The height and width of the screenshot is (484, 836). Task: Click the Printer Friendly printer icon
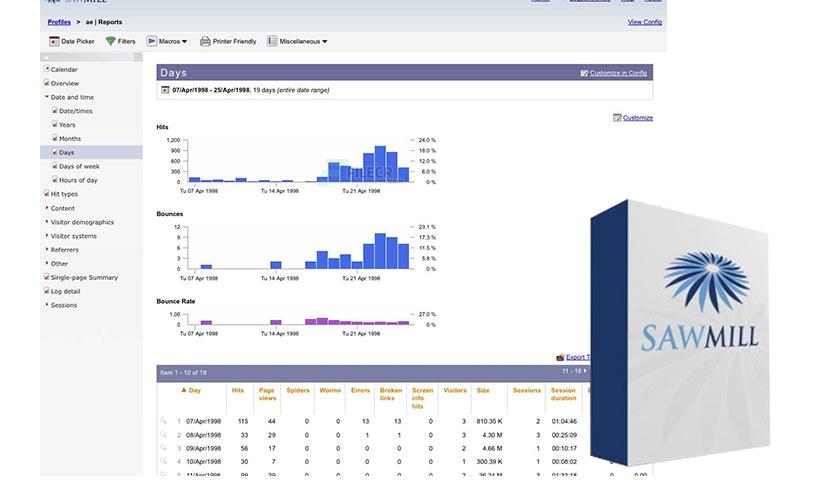[x=205, y=41]
